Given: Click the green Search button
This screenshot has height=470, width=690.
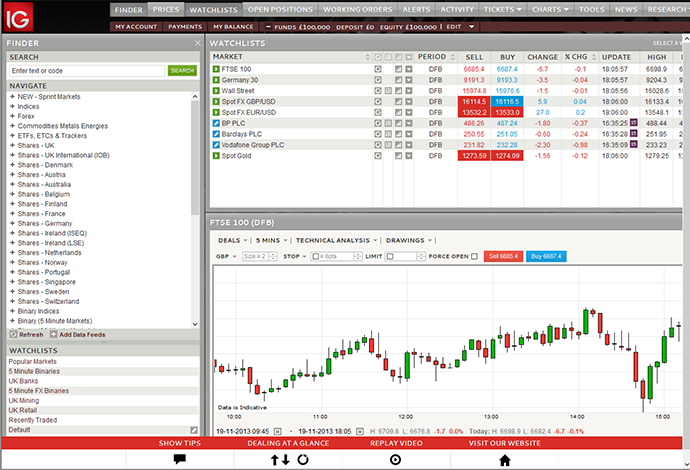Looking at the screenshot, I should pos(182,70).
